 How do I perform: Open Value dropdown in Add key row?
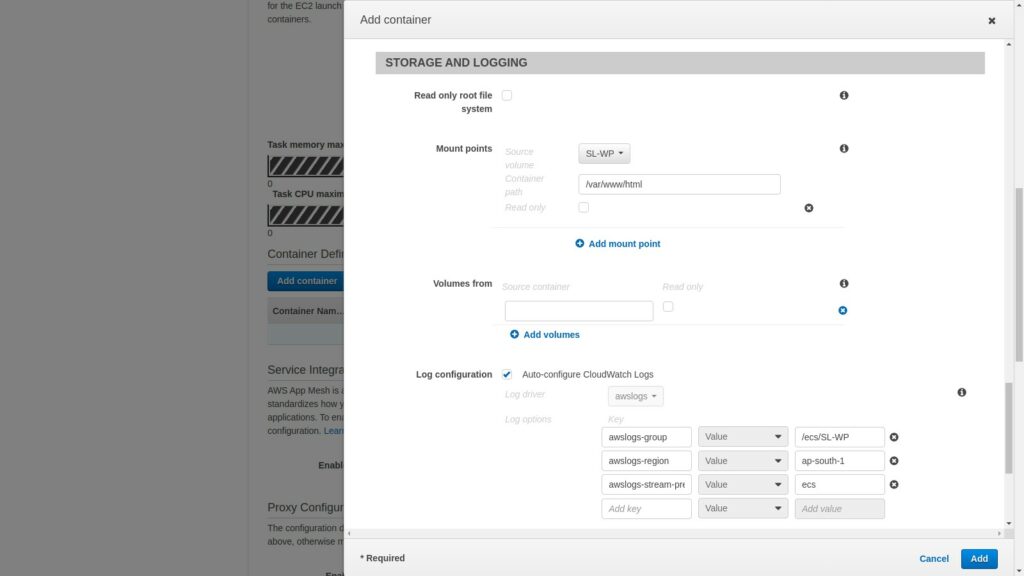[743, 509]
